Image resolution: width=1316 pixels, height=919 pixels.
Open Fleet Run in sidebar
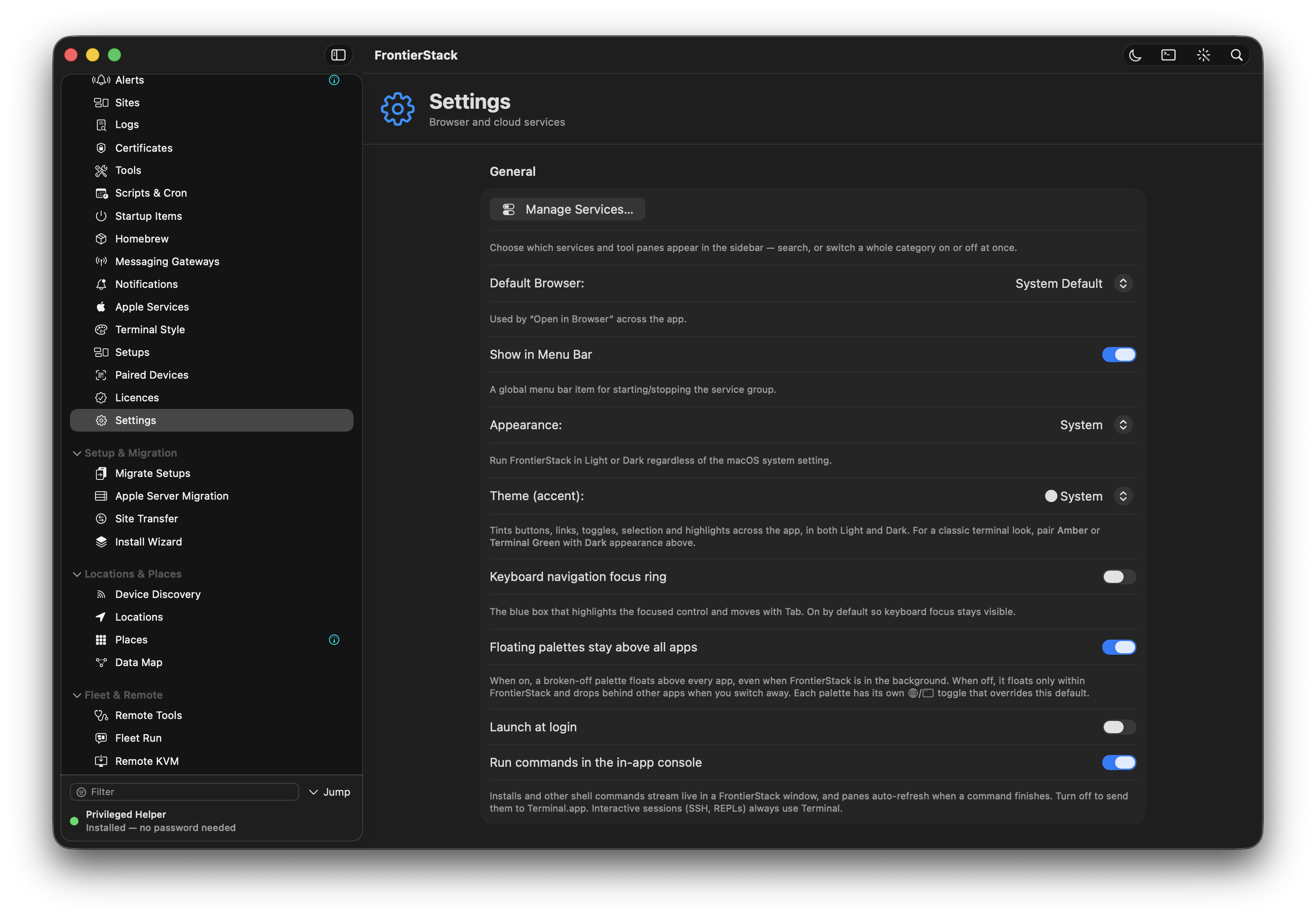coord(211,738)
